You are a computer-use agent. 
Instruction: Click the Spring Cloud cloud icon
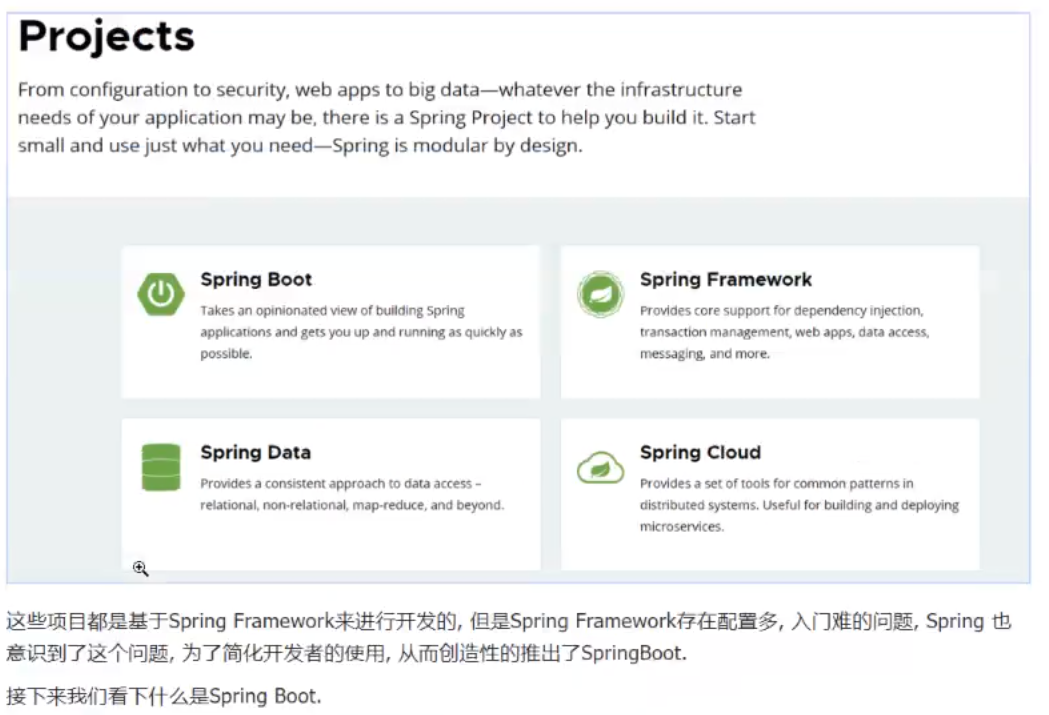click(600, 467)
